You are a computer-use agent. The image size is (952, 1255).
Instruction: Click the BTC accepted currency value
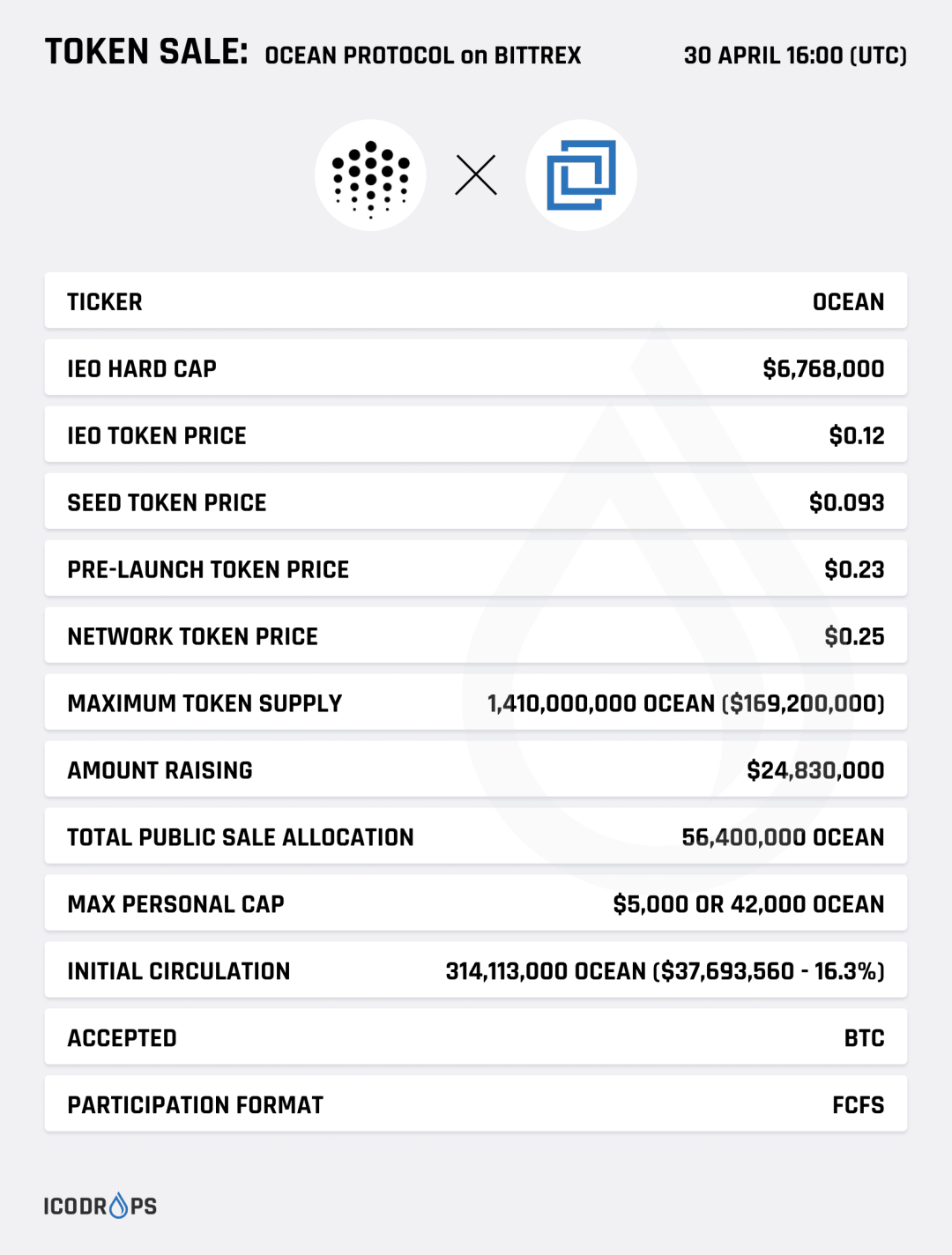coord(864,1038)
